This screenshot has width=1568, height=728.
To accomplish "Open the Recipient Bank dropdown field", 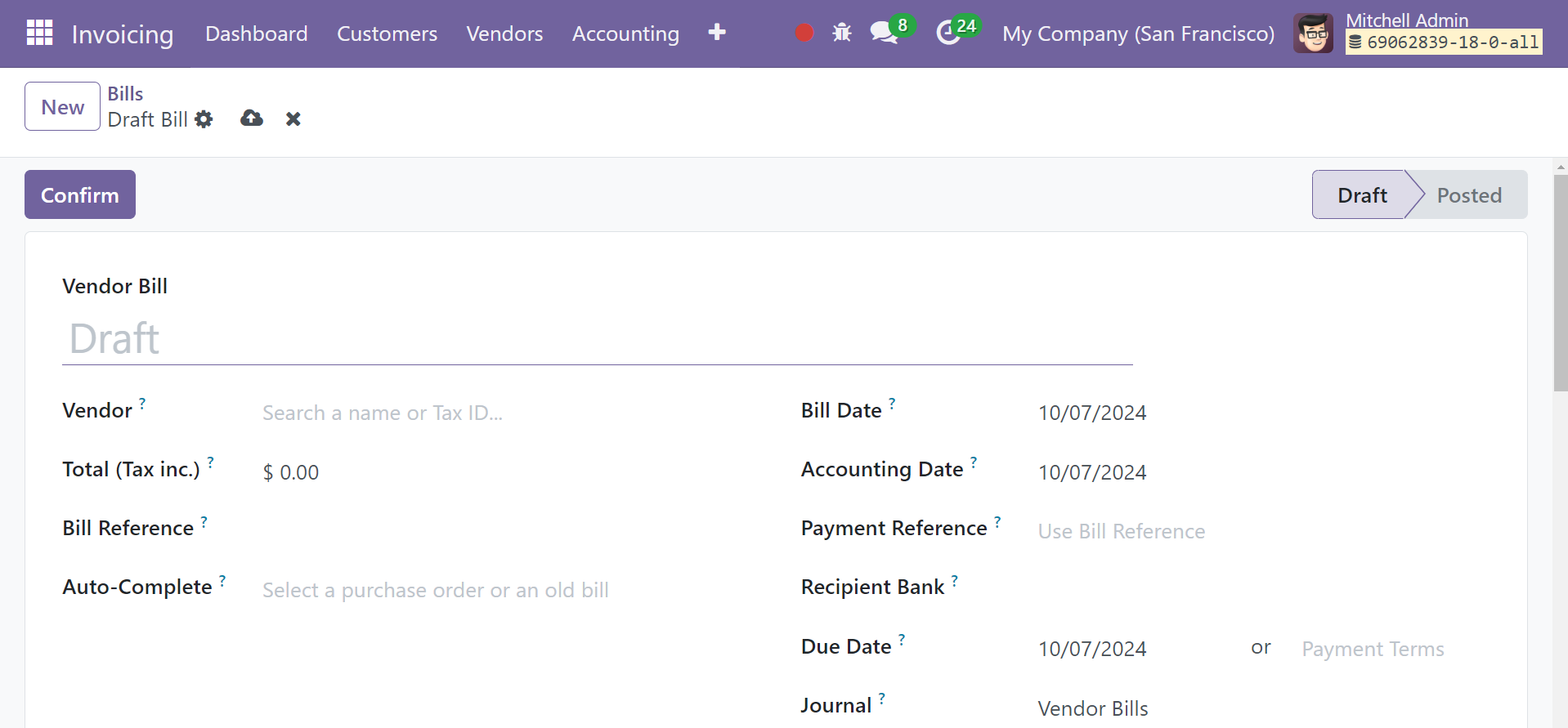I will (1264, 590).
